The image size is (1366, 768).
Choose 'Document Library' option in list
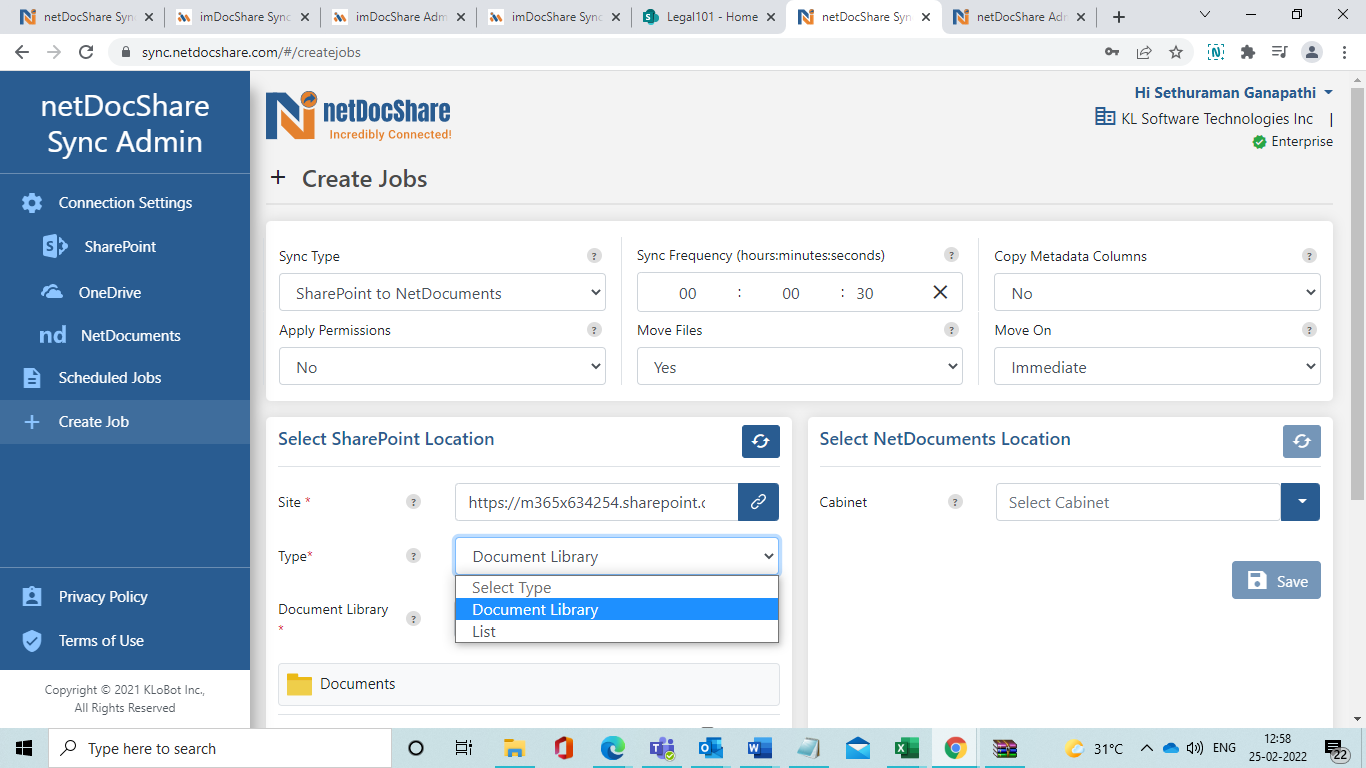617,609
